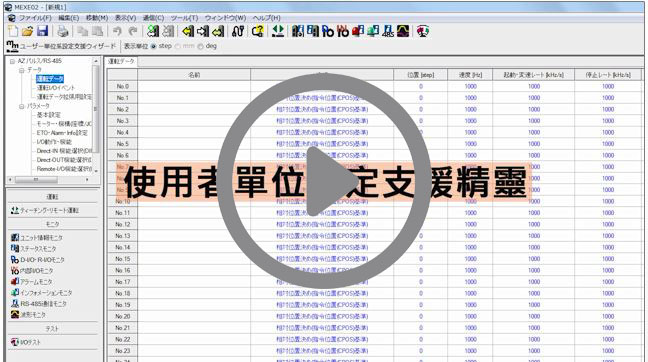Open the ウィンドウ(W) menu
The height and width of the screenshot is (362, 648).
225,18
